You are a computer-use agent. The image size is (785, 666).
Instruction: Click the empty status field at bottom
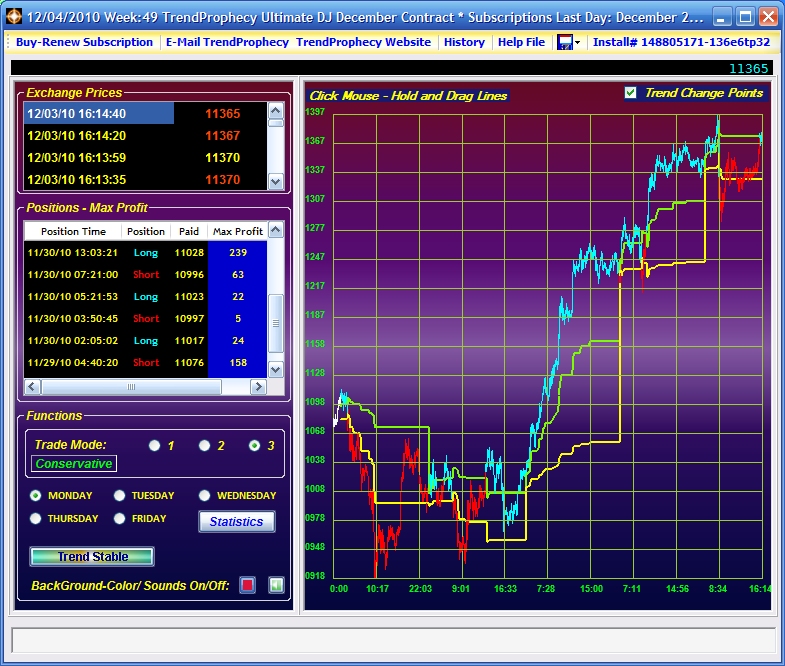pyautogui.click(x=393, y=640)
